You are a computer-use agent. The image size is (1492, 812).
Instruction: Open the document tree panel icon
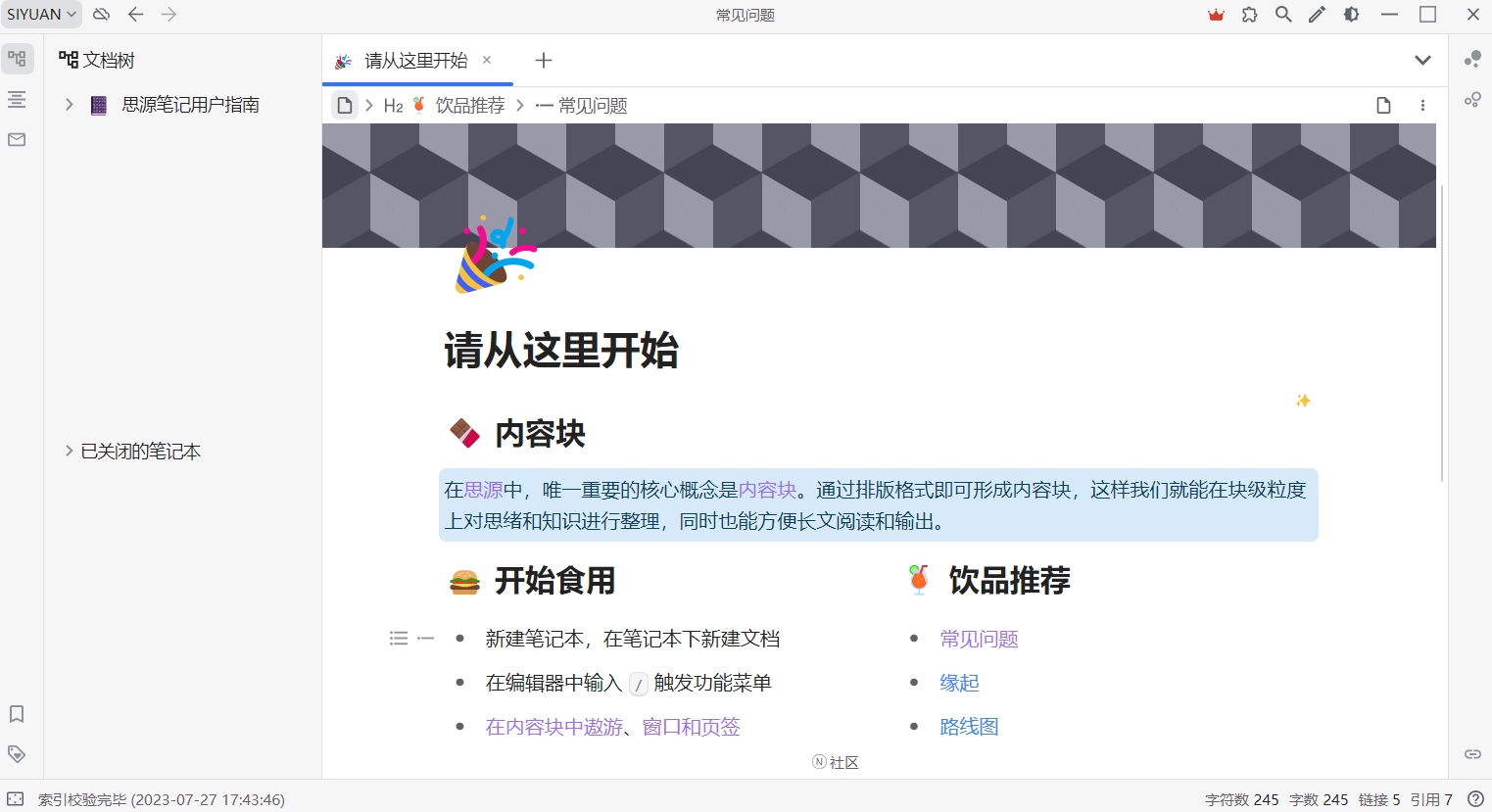pos(17,59)
